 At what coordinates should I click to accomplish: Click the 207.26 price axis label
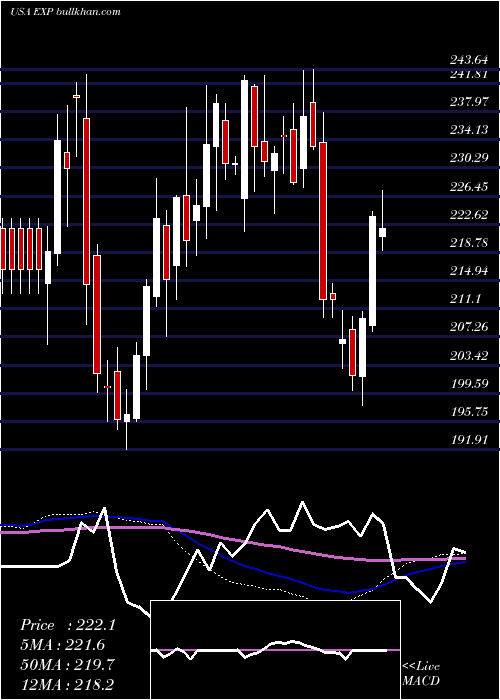[x=469, y=327]
